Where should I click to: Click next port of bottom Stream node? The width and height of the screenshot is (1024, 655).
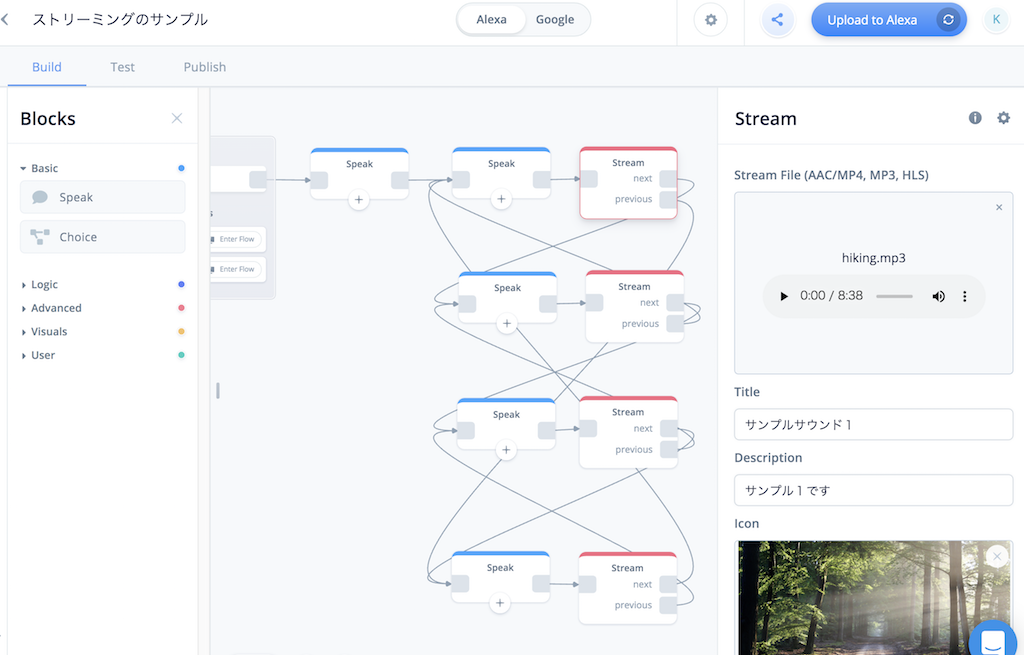coord(668,584)
